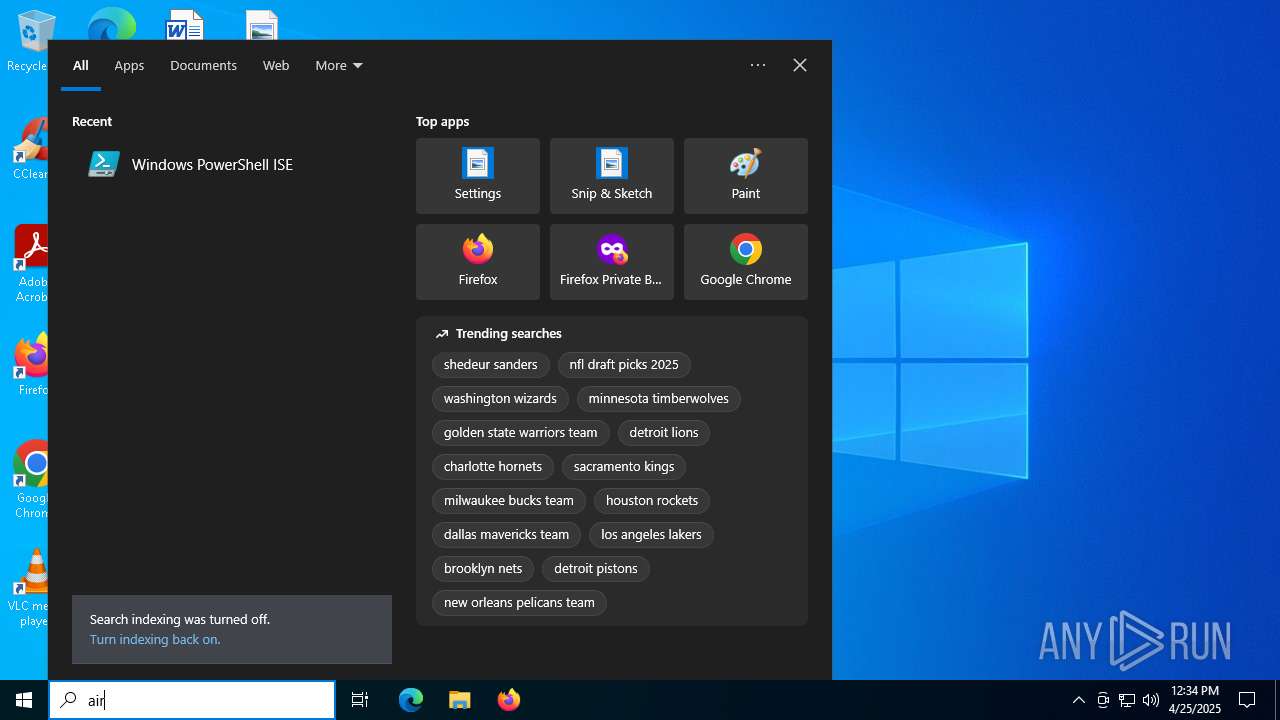Click the Show desktop sliver

pyautogui.click(x=1277, y=700)
